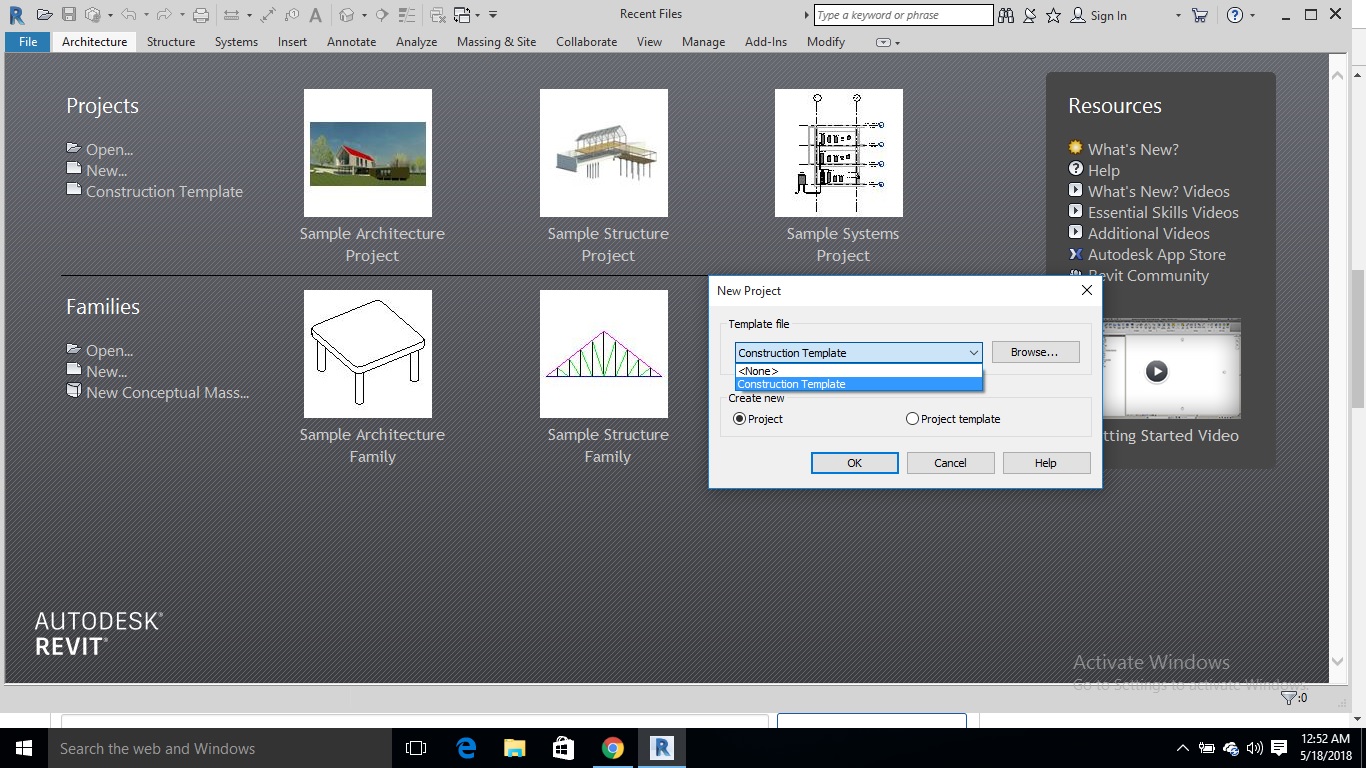
Task: Click the Section tool icon
Action: (381, 15)
